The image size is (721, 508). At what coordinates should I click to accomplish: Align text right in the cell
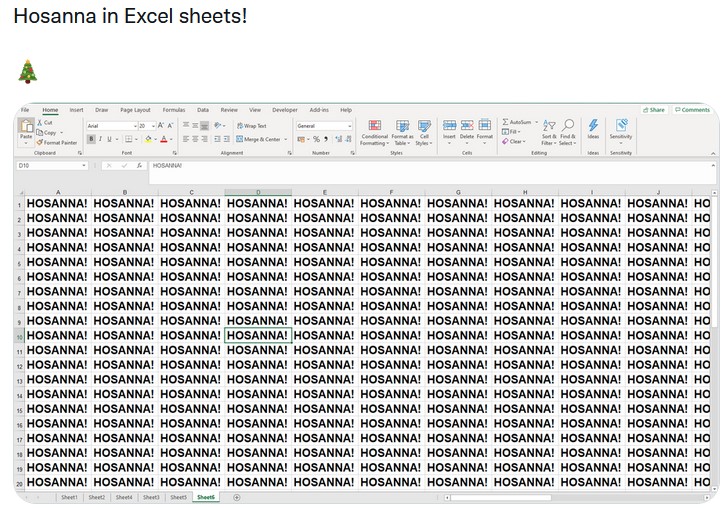click(x=205, y=139)
